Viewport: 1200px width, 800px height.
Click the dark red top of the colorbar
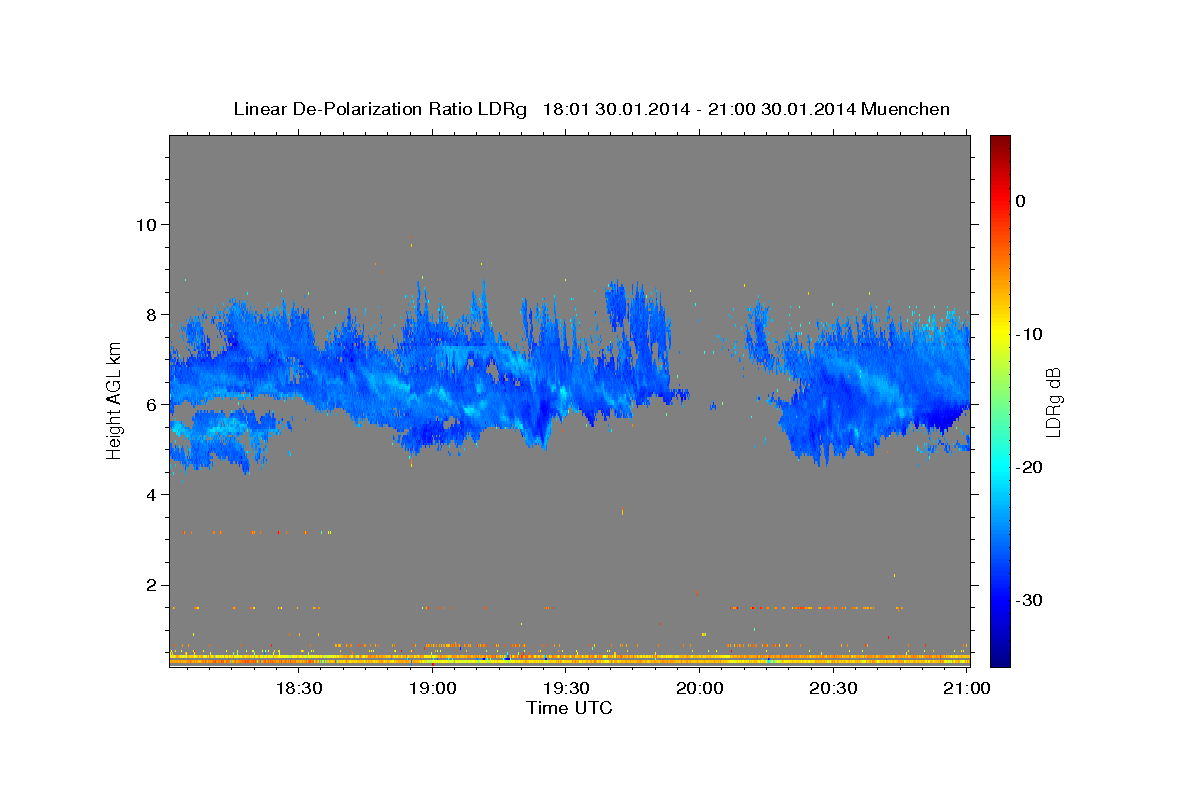point(1000,143)
